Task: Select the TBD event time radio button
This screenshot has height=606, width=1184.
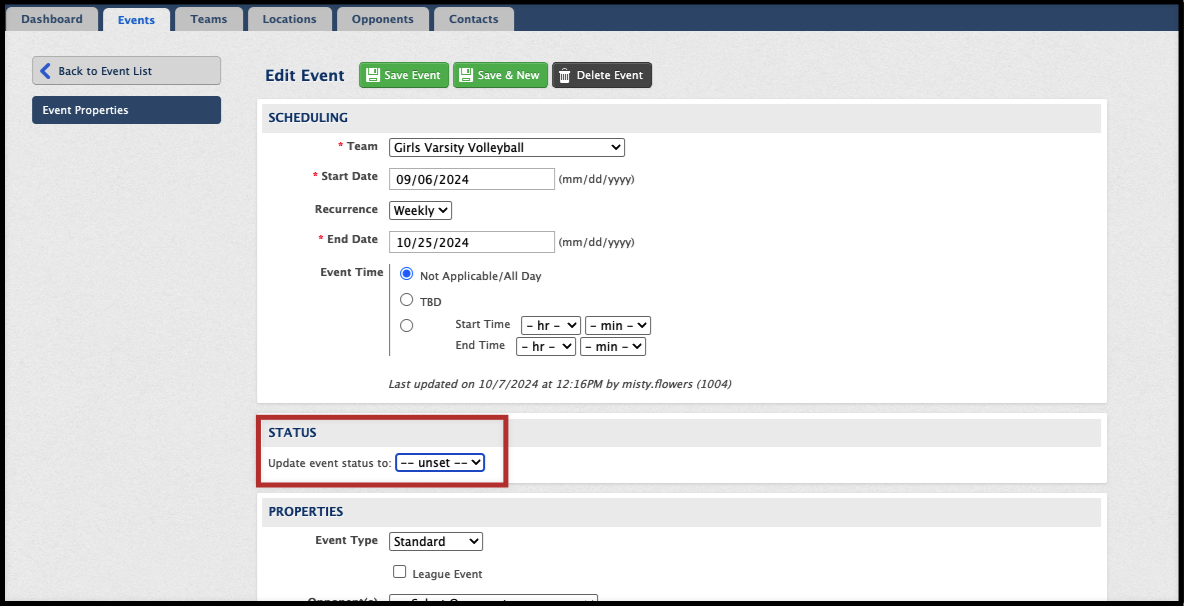Action: coord(406,300)
